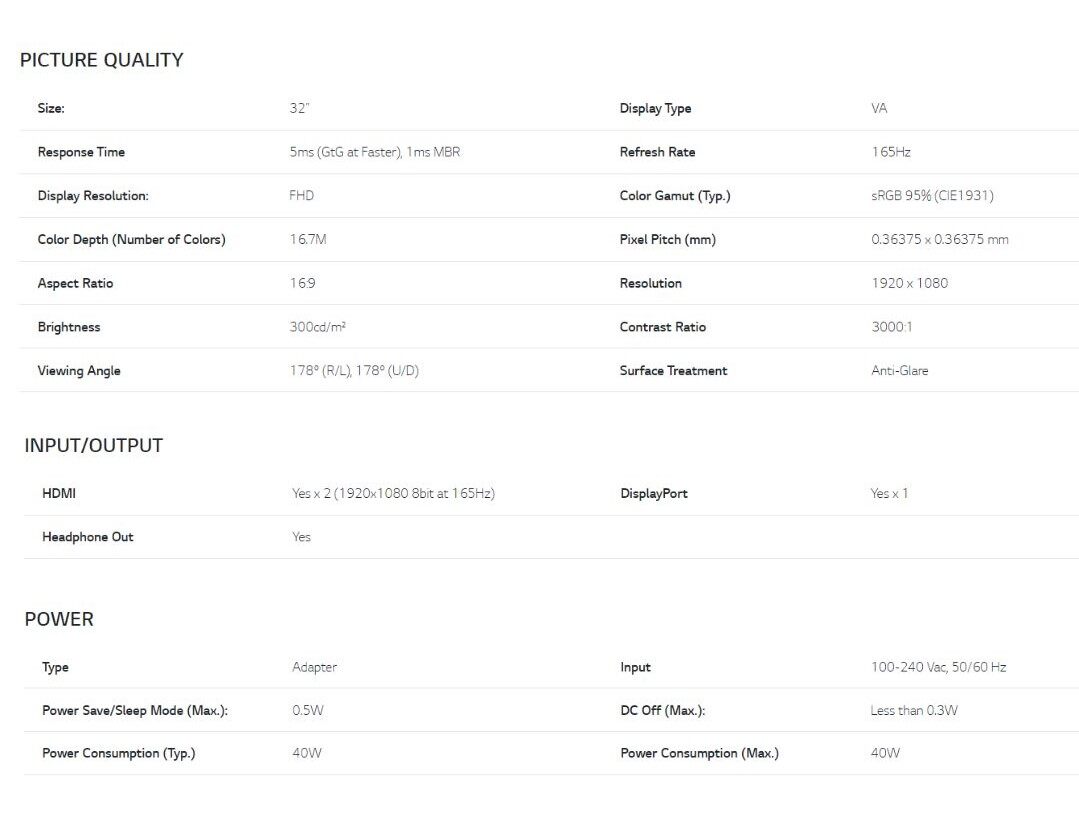Click the Surface Treatment Anti-Glare value
The width and height of the screenshot is (1079, 837).
(x=899, y=371)
